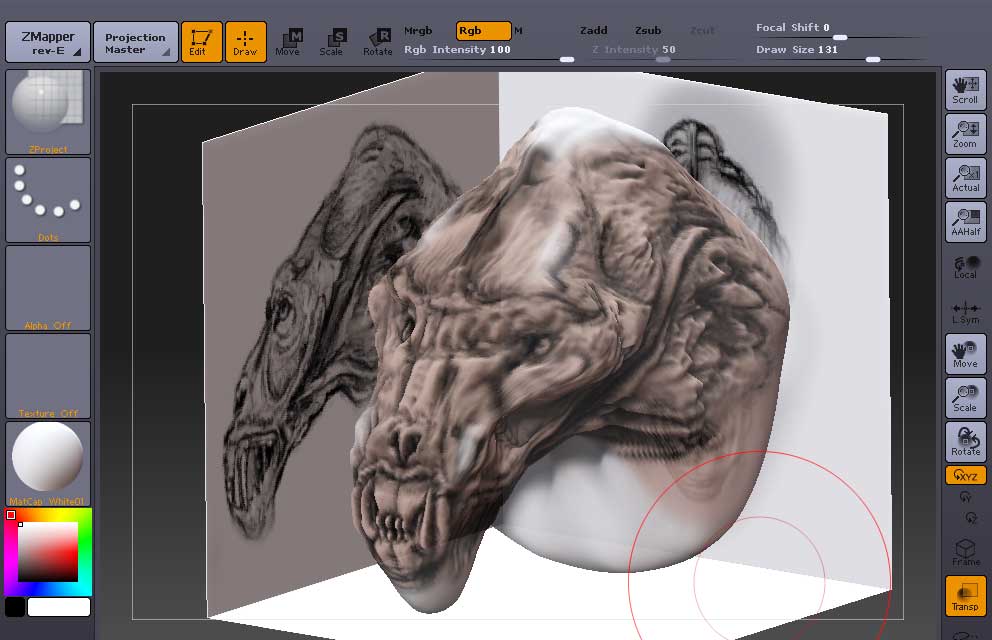Select the Rotate tool in the top toolbar

pyautogui.click(x=377, y=42)
